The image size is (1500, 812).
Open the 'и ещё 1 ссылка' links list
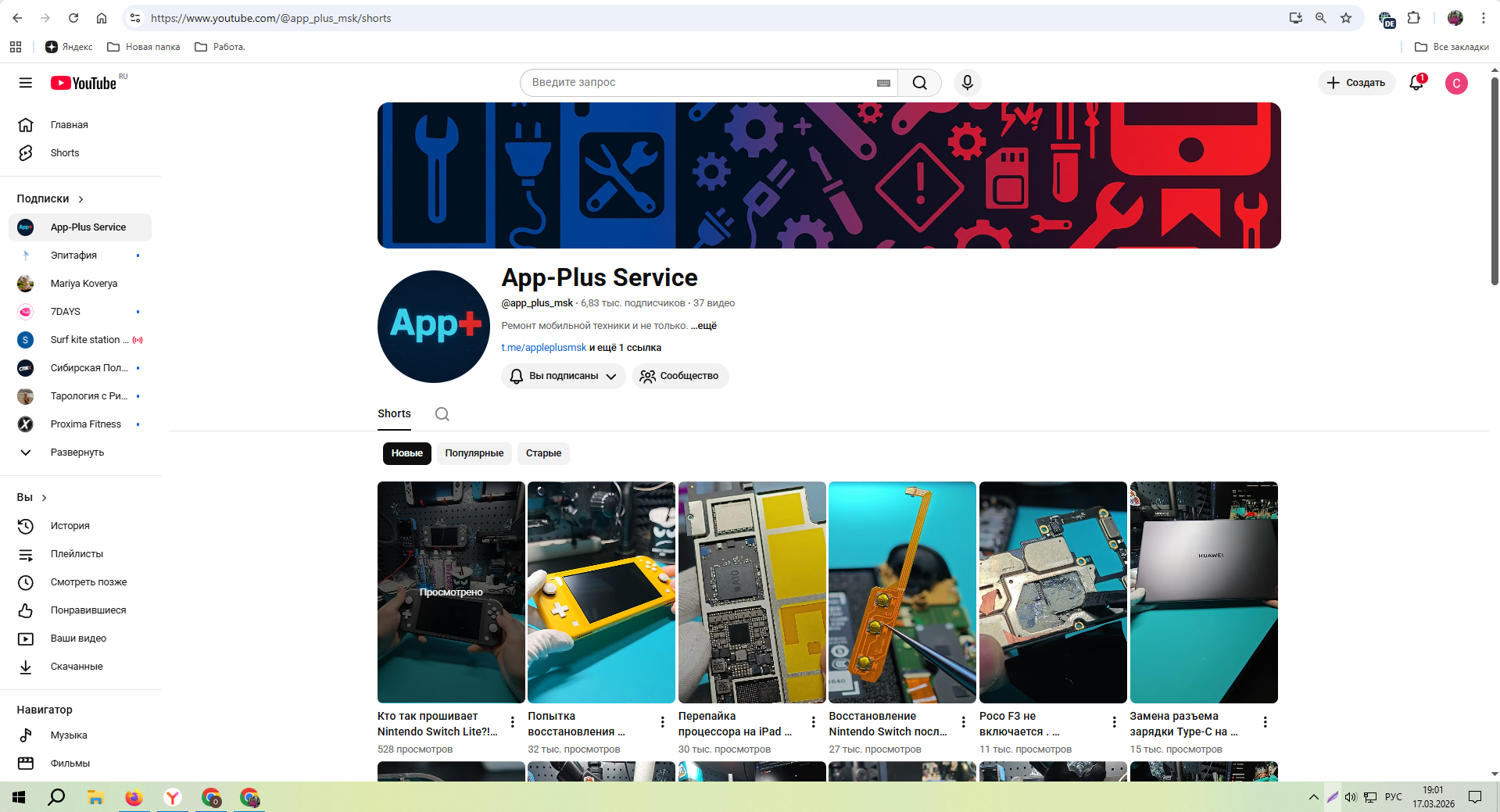pos(625,348)
